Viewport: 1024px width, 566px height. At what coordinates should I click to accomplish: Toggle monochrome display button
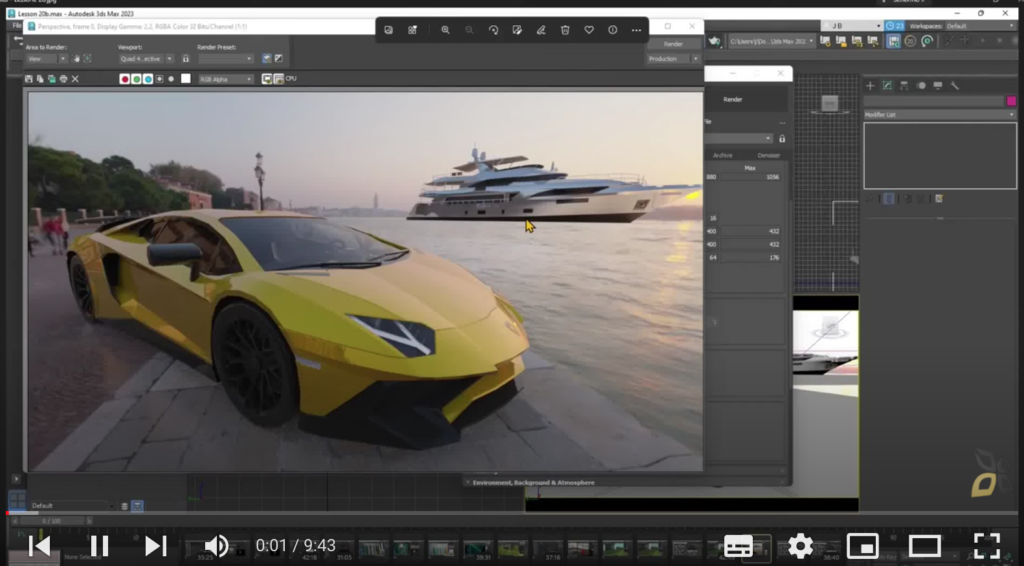tap(171, 79)
